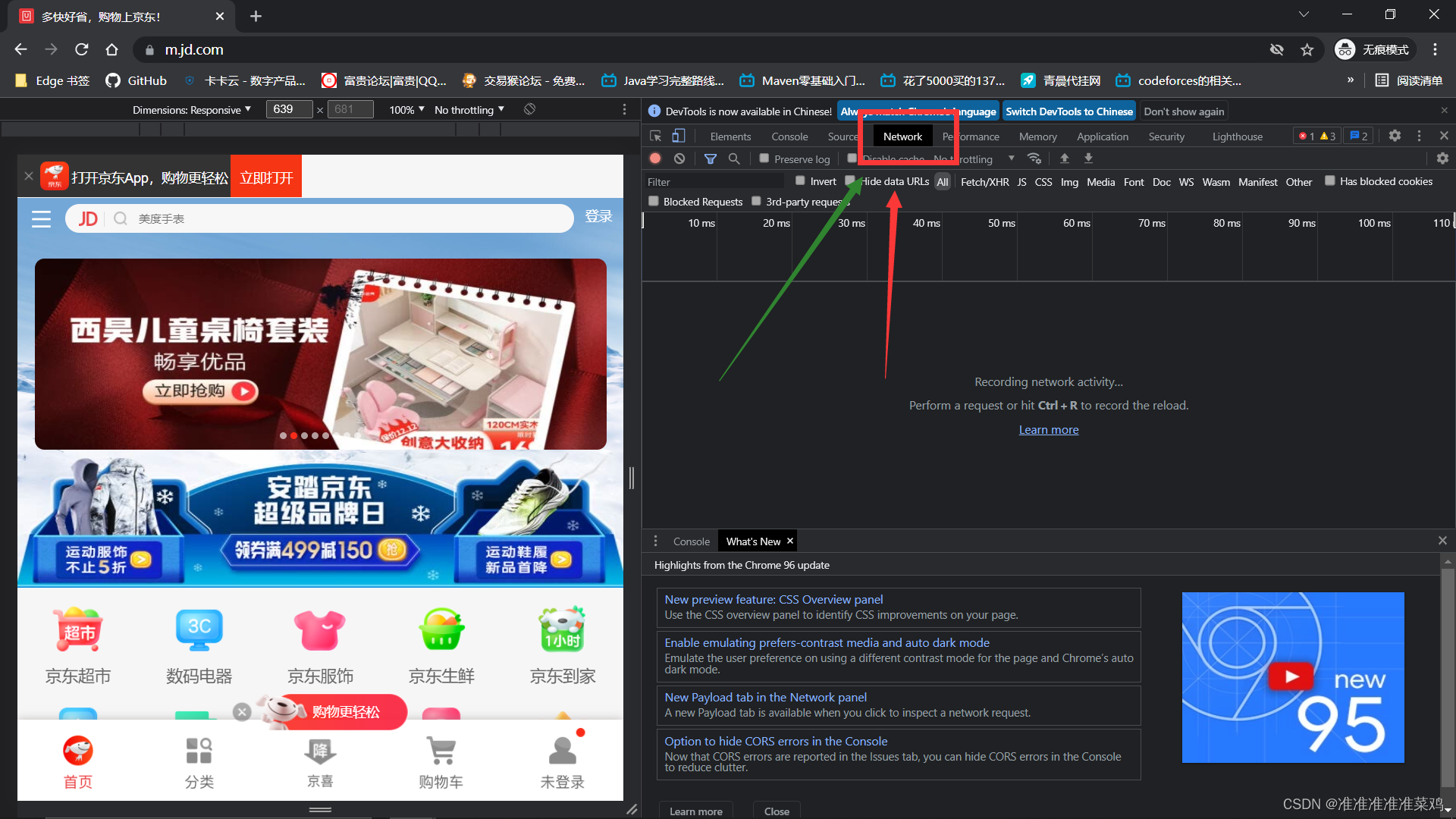Viewport: 1456px width, 819px height.
Task: Open 京东服饰 category icon
Action: coord(320,629)
